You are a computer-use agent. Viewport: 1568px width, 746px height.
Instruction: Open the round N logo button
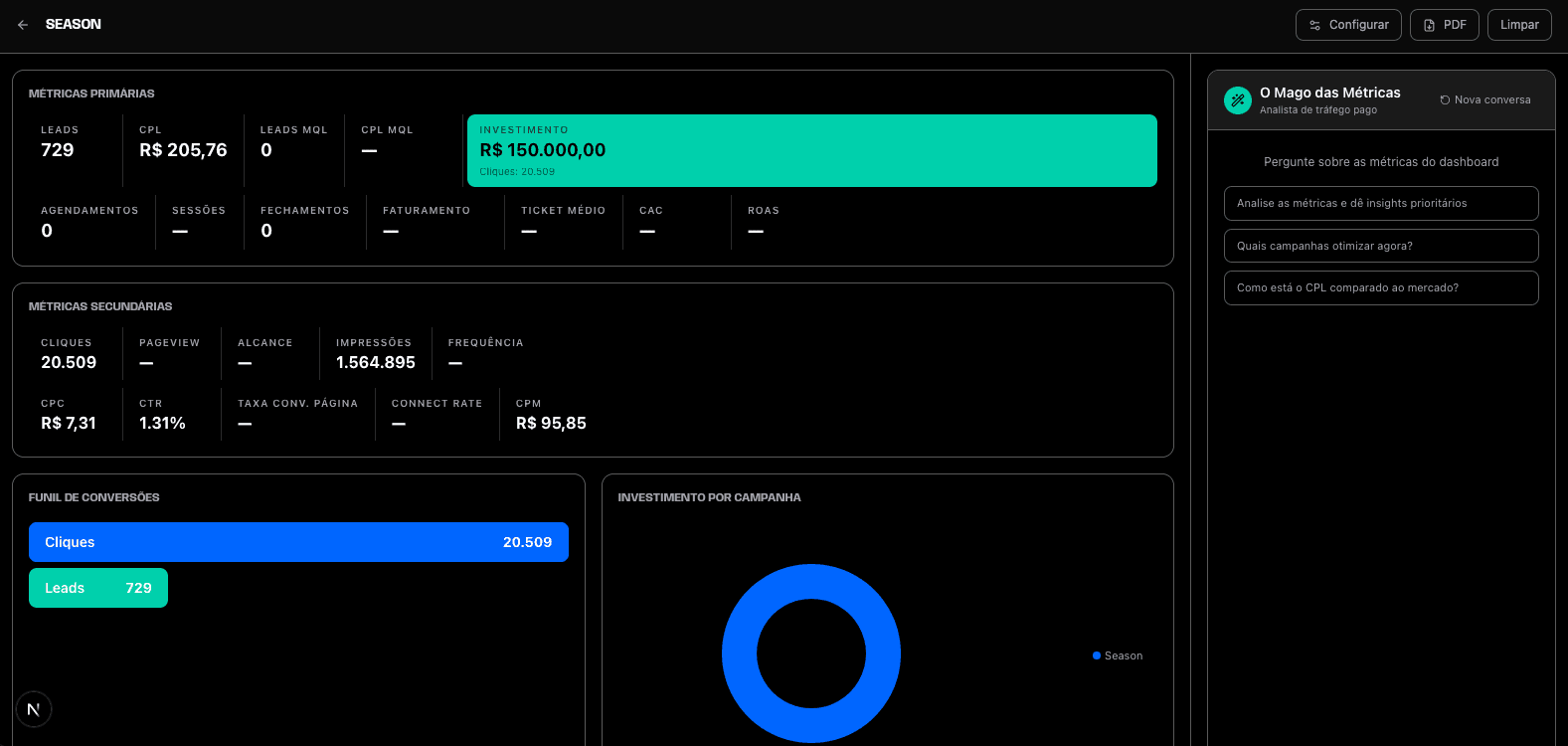34,709
